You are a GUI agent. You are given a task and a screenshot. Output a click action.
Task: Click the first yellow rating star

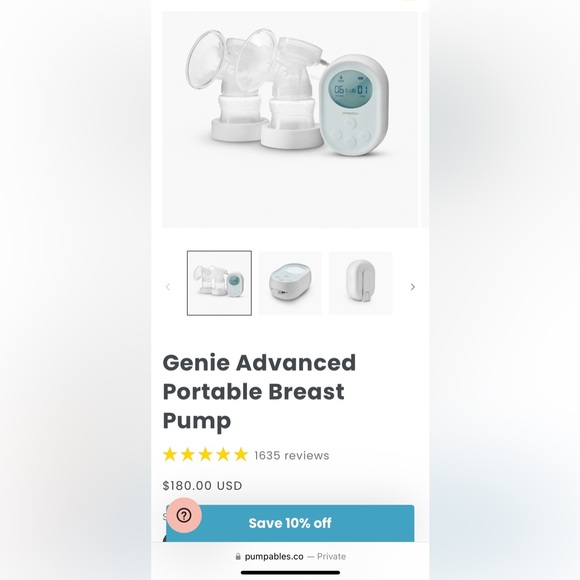pos(170,455)
